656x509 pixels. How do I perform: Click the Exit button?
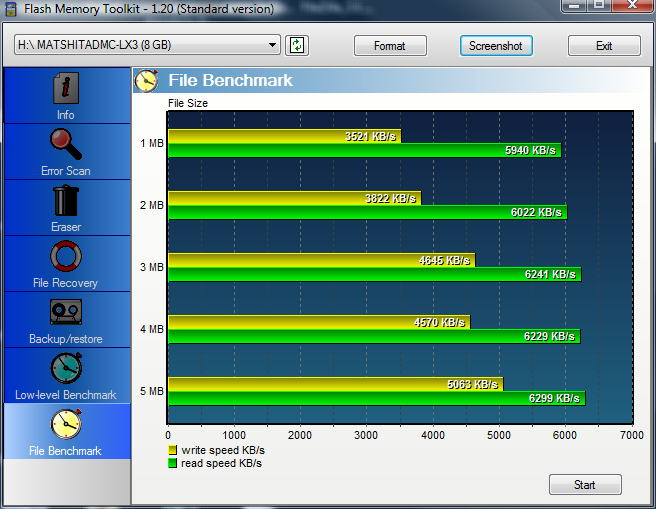pos(604,46)
